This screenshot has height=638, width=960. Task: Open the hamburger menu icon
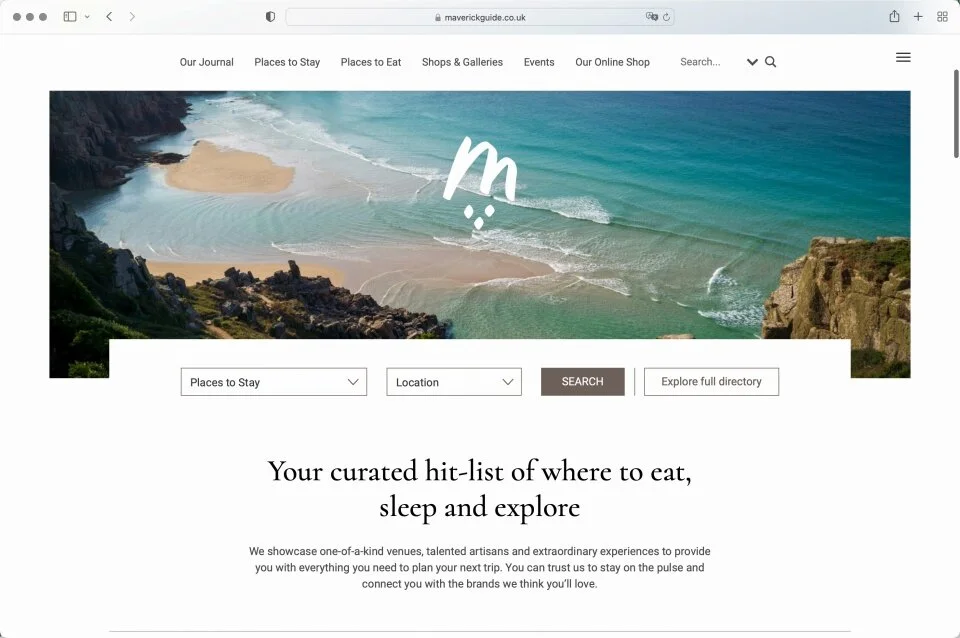pyautogui.click(x=903, y=58)
